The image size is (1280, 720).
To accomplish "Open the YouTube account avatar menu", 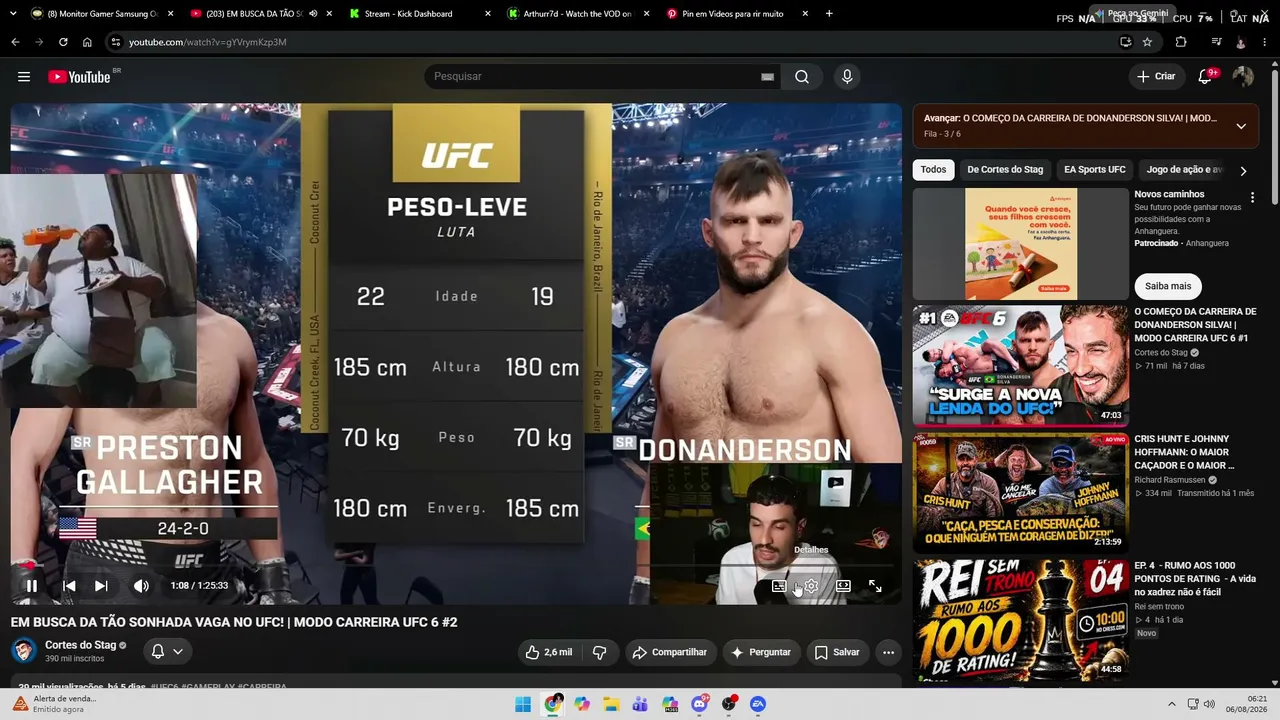I will tap(1243, 77).
